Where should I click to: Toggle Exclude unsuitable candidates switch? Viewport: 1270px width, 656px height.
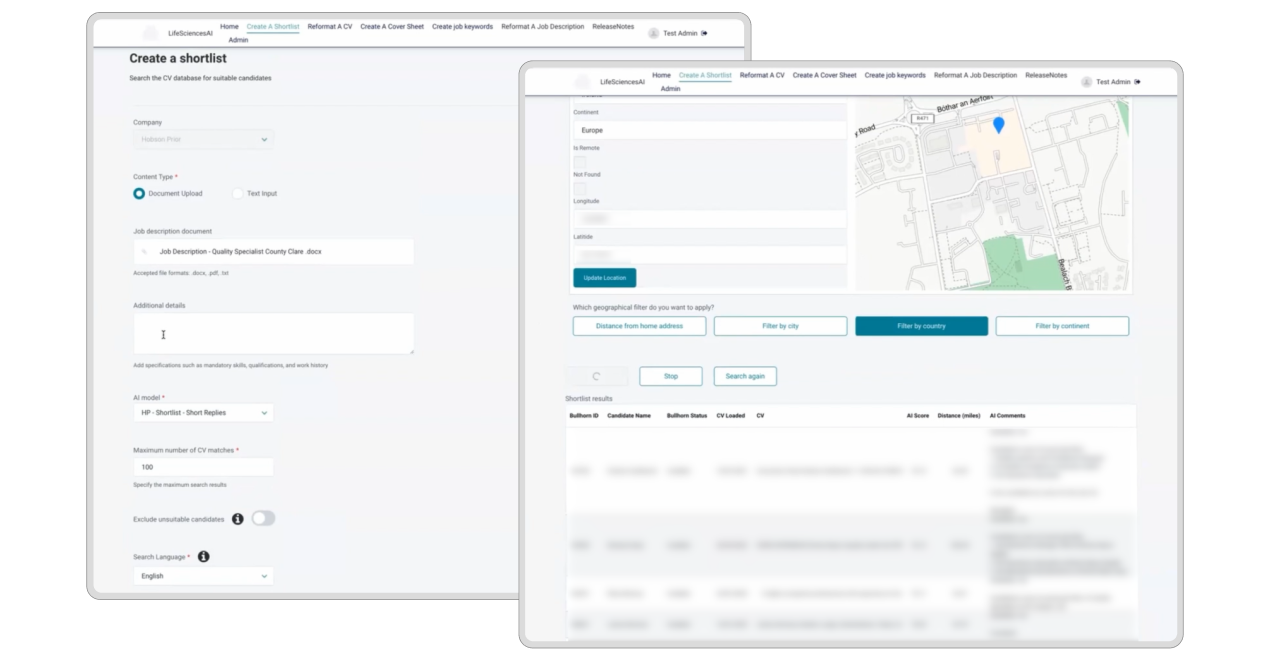(263, 518)
